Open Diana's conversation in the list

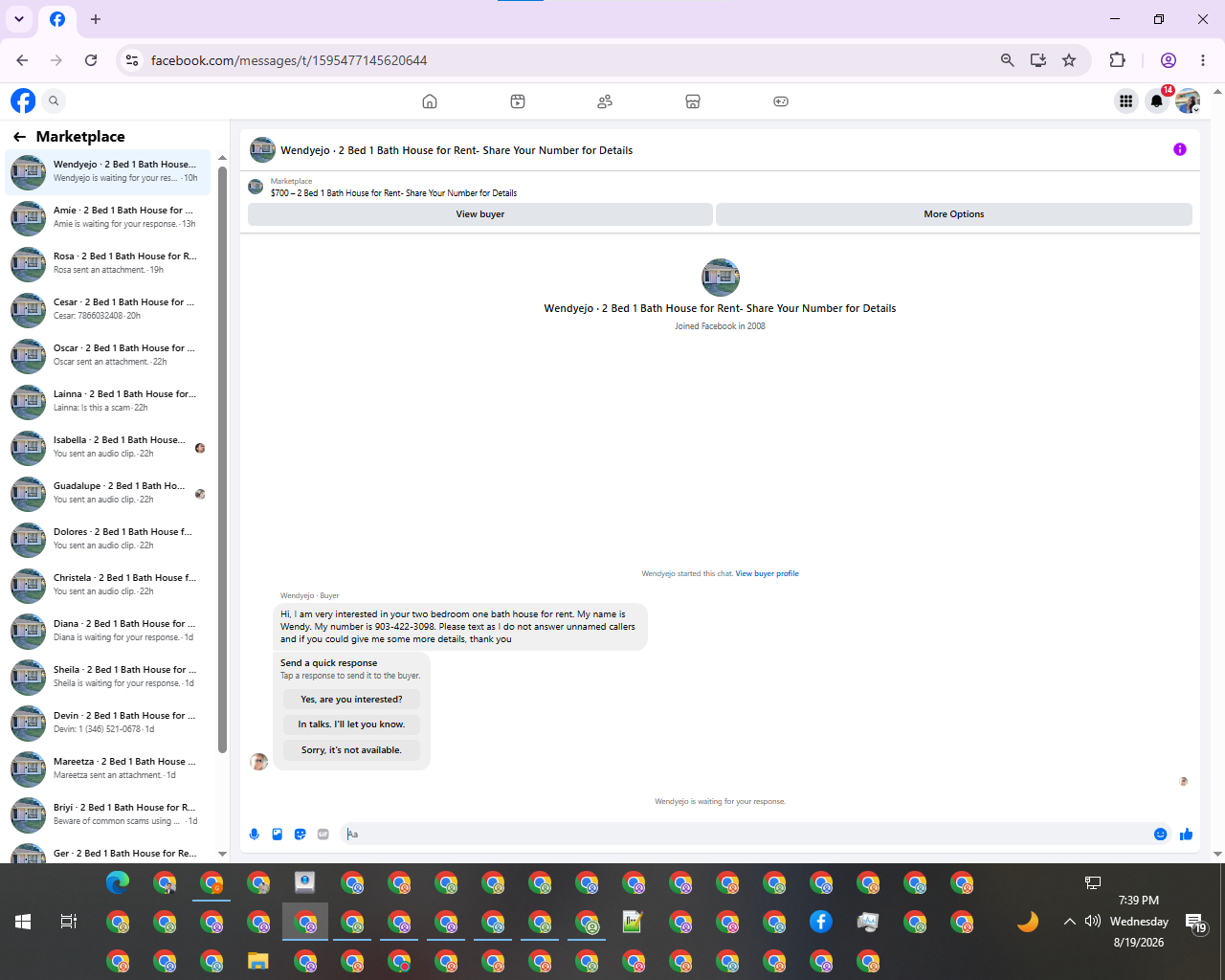point(107,631)
